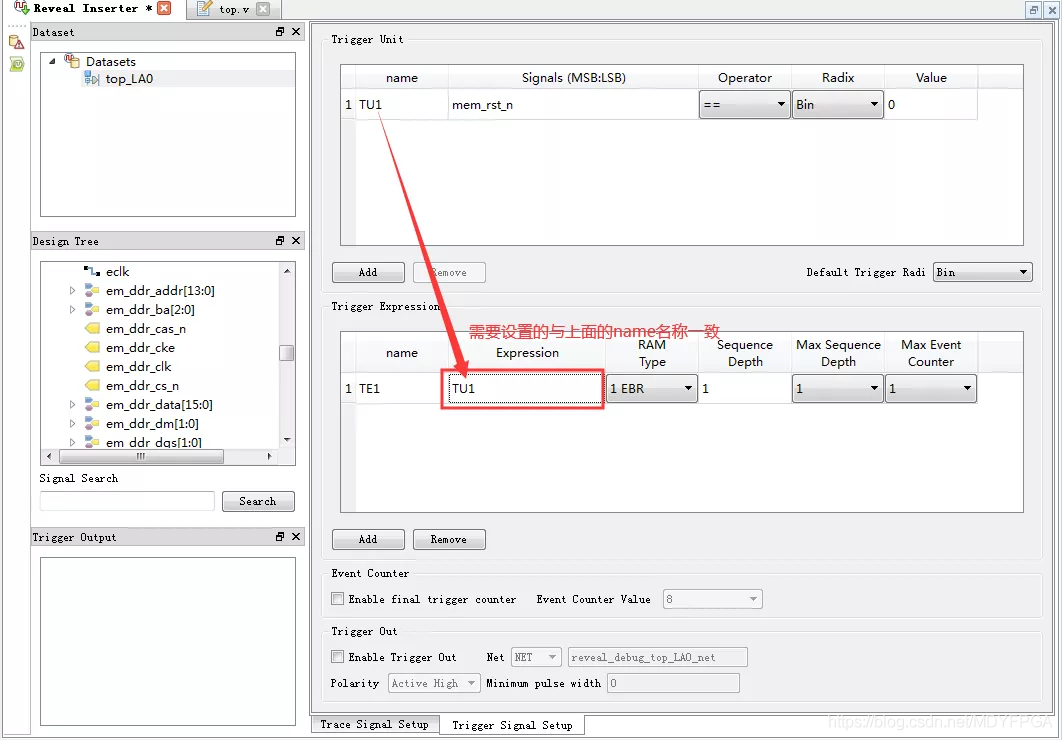Close the Design Tree panel
Image resolution: width=1062 pixels, height=740 pixels.
pyautogui.click(x=296, y=241)
